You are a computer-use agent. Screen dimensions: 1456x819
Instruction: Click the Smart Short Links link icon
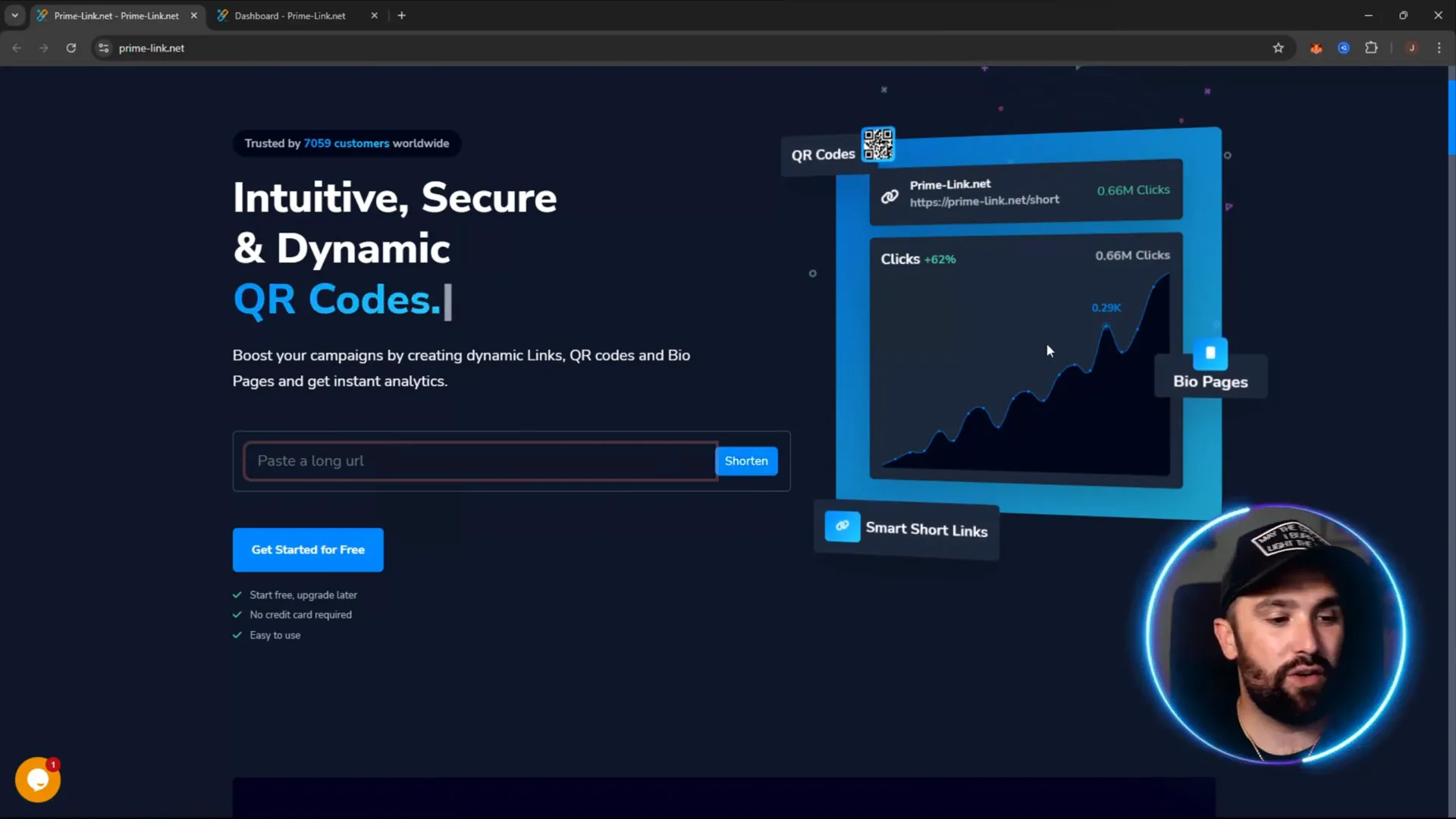pyautogui.click(x=842, y=526)
